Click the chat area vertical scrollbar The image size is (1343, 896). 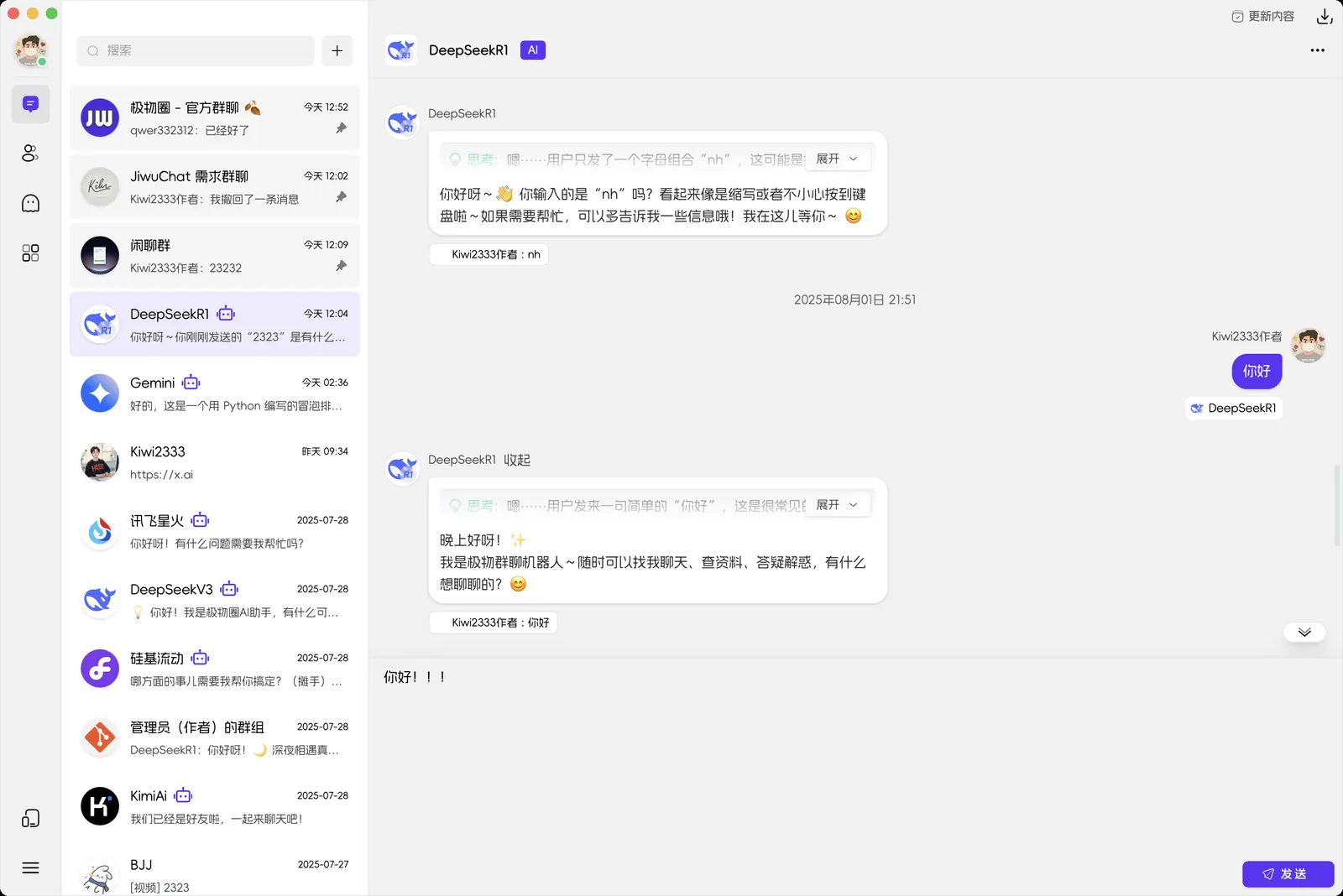1337,504
